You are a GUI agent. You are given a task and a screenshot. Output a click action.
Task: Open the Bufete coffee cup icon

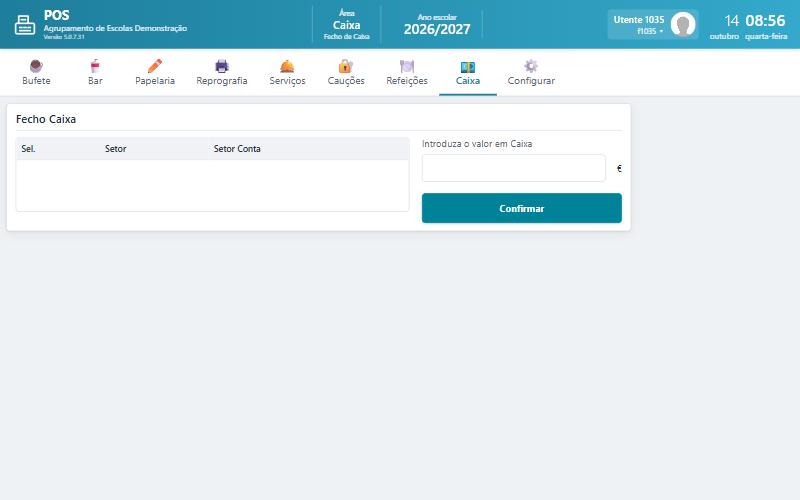click(x=36, y=66)
